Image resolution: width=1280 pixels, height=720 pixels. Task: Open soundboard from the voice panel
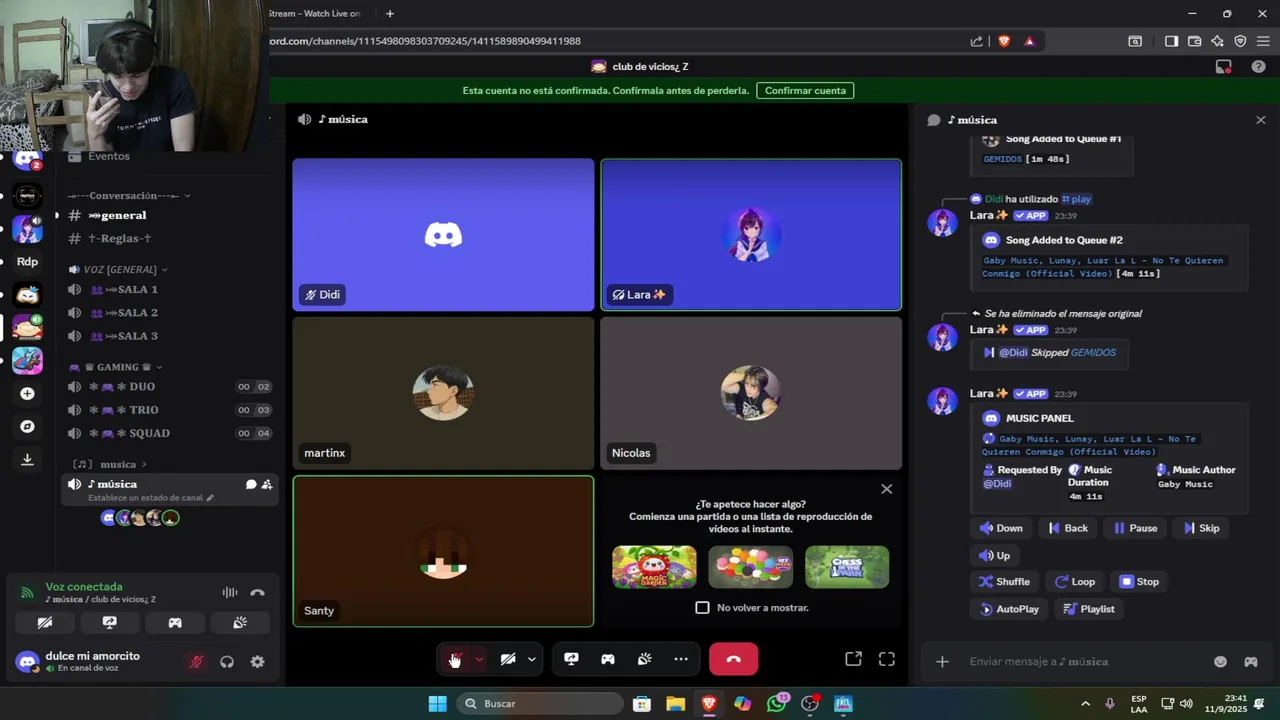[240, 622]
